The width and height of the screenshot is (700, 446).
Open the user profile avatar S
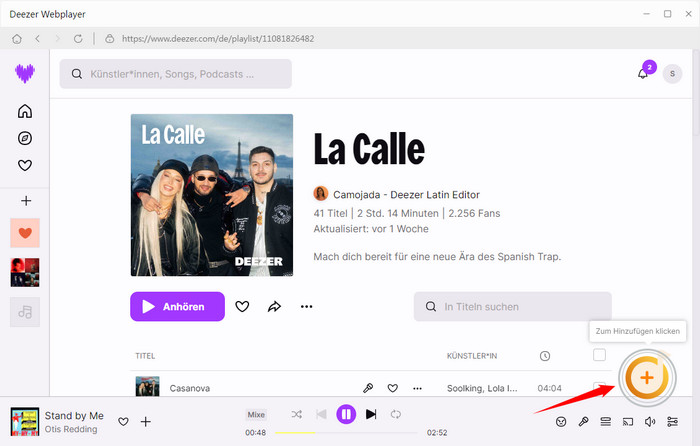coord(672,74)
